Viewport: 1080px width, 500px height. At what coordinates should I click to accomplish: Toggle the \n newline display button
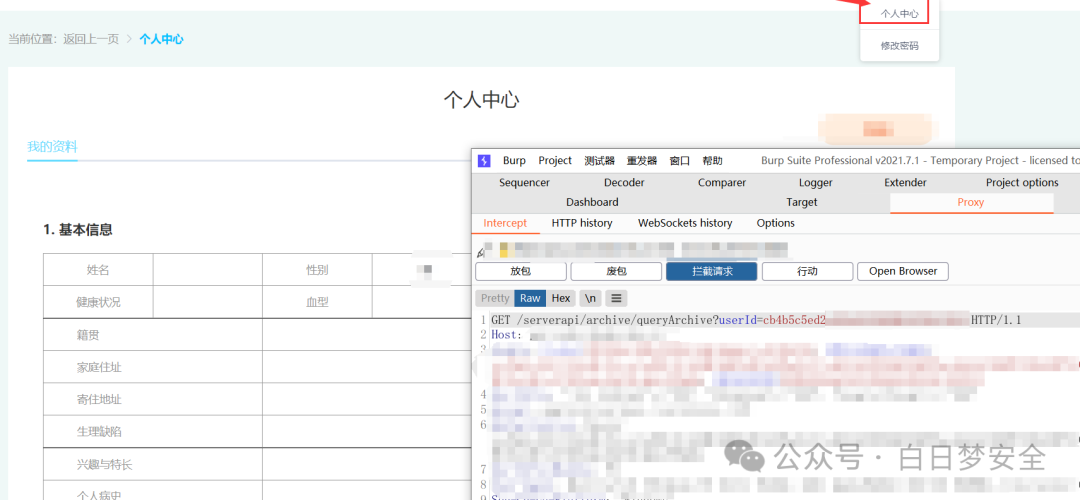pos(590,298)
